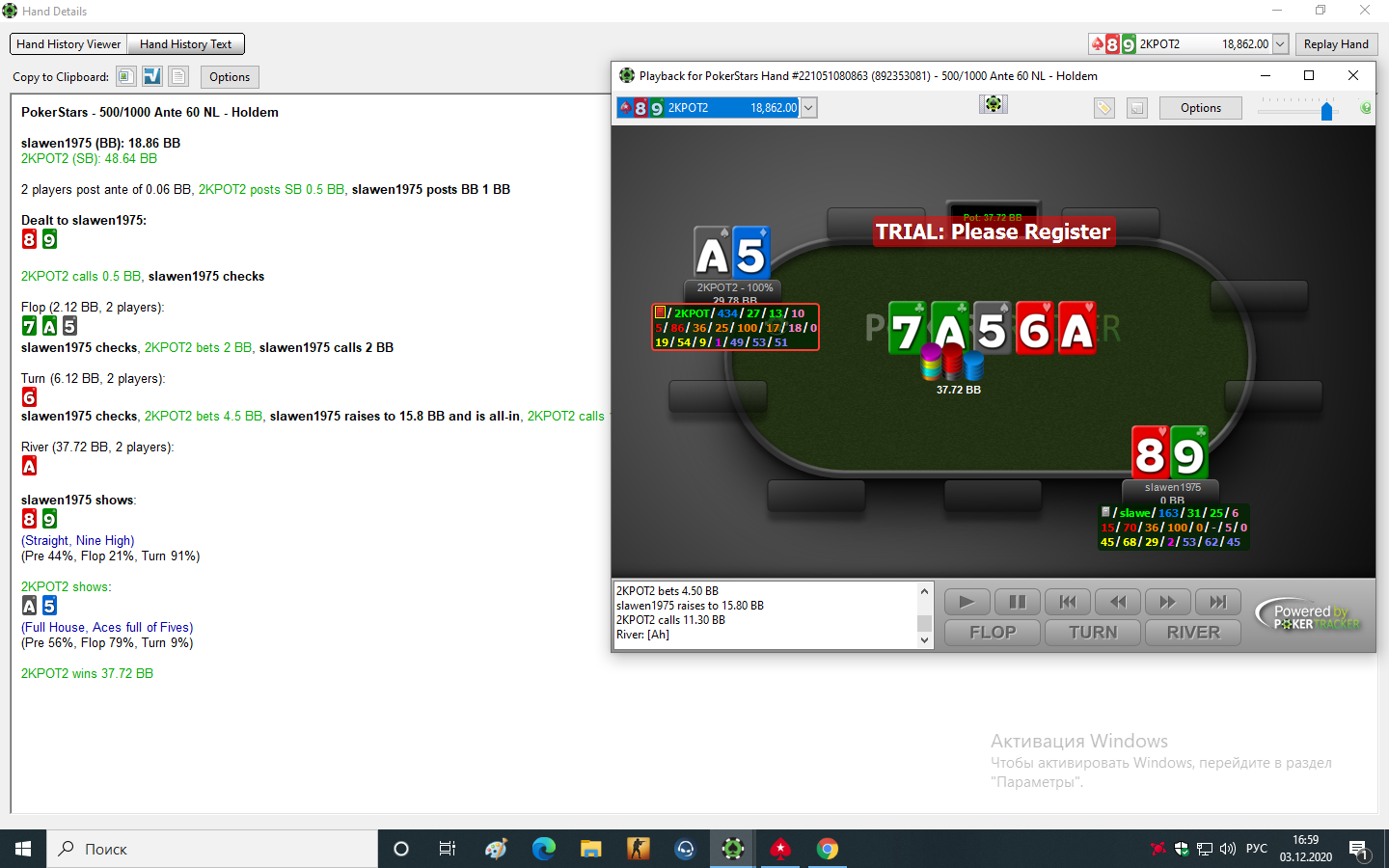Open Task View on taskbar
1389x868 pixels.
pyautogui.click(x=448, y=849)
